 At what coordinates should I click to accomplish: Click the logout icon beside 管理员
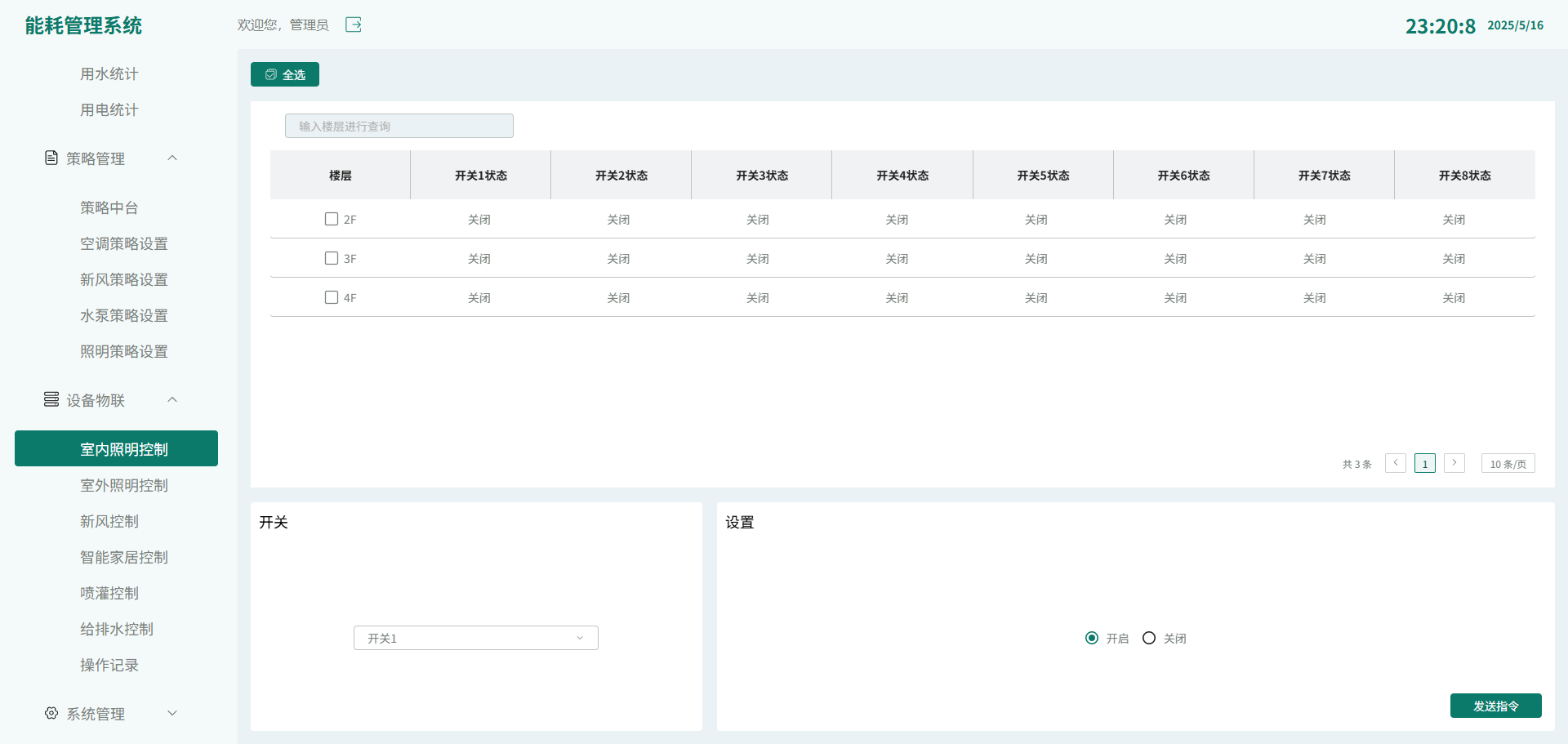tap(353, 25)
